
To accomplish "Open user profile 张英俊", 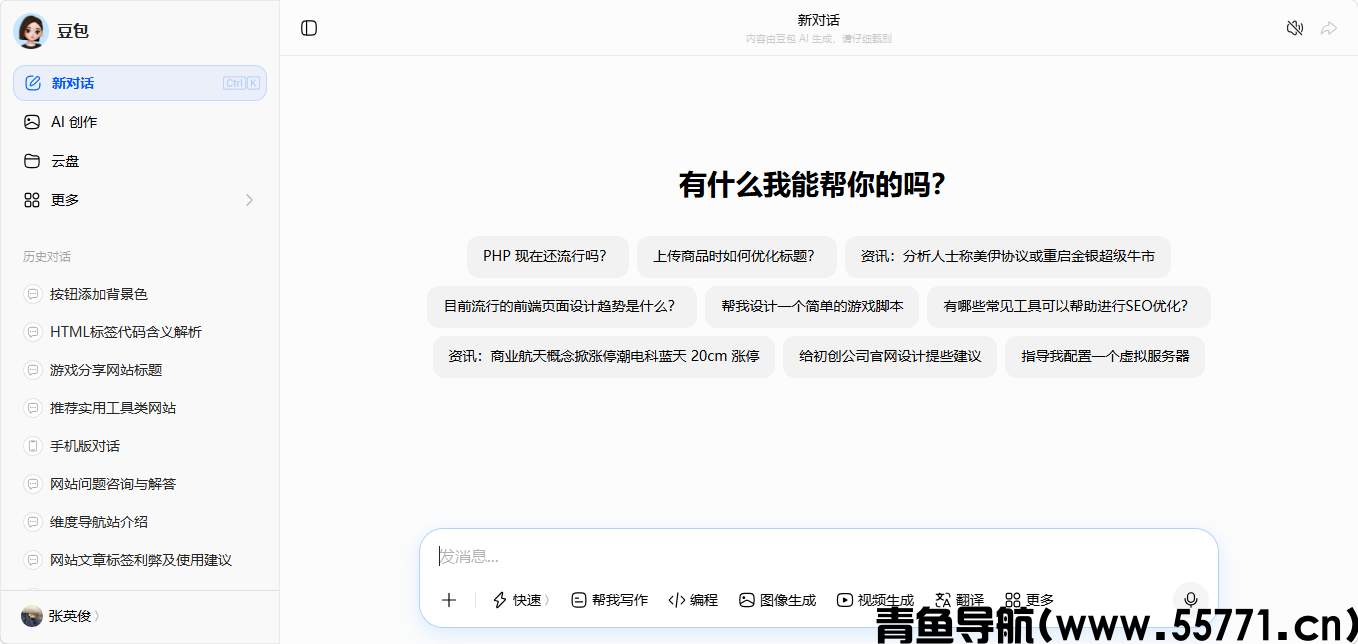I will pos(62,616).
